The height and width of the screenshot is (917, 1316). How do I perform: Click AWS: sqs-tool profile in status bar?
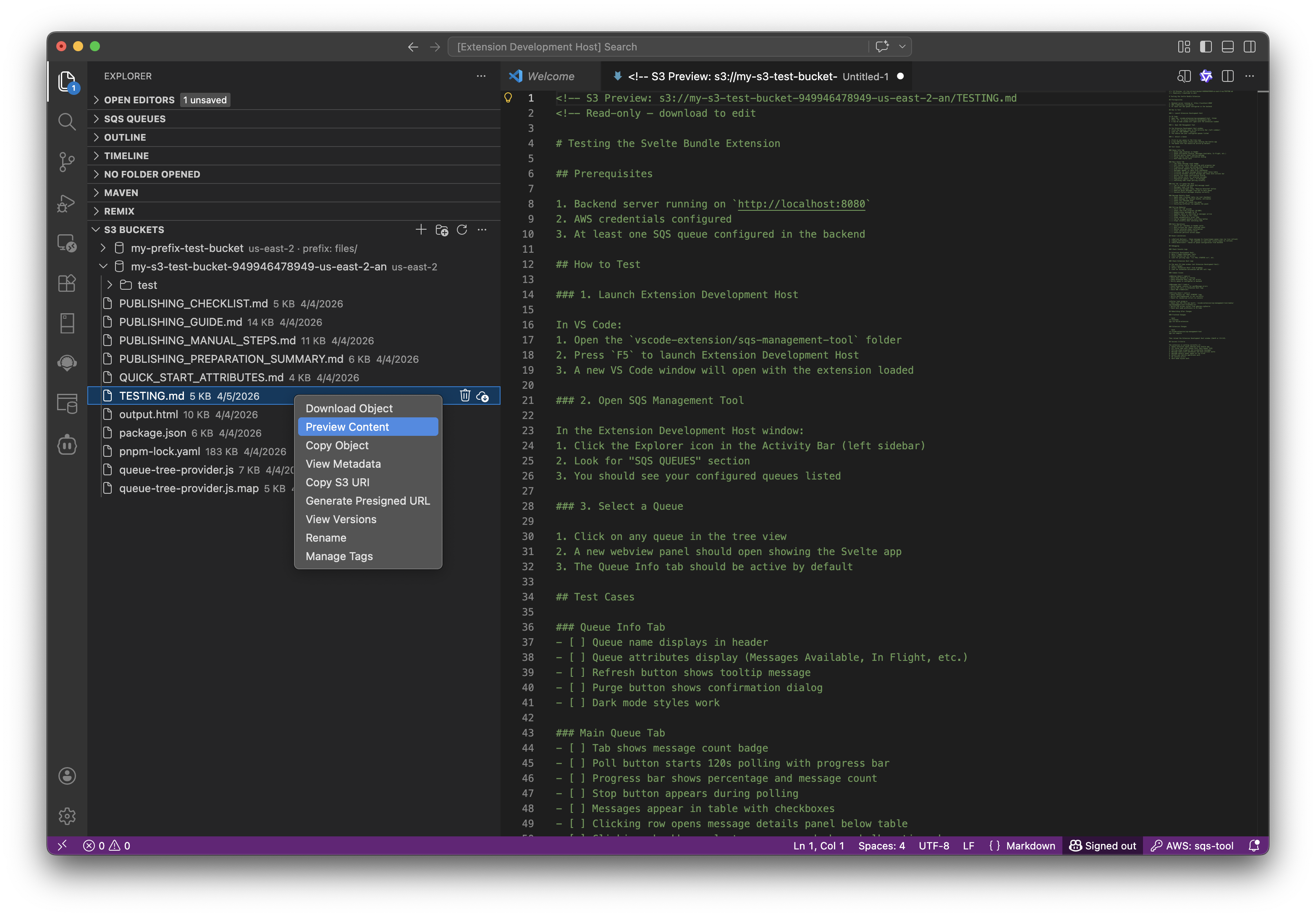click(x=1192, y=845)
